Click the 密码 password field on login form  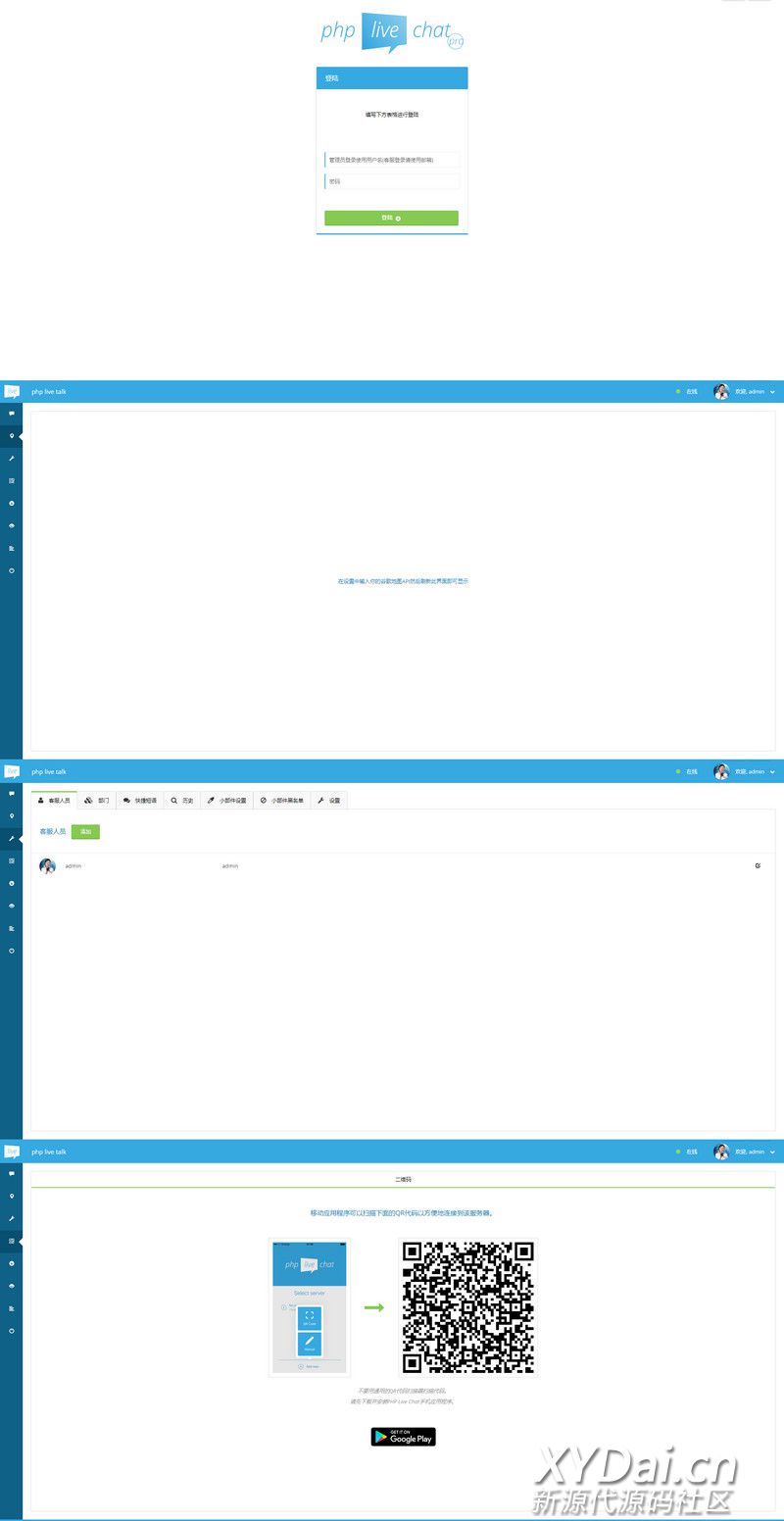tap(391, 181)
